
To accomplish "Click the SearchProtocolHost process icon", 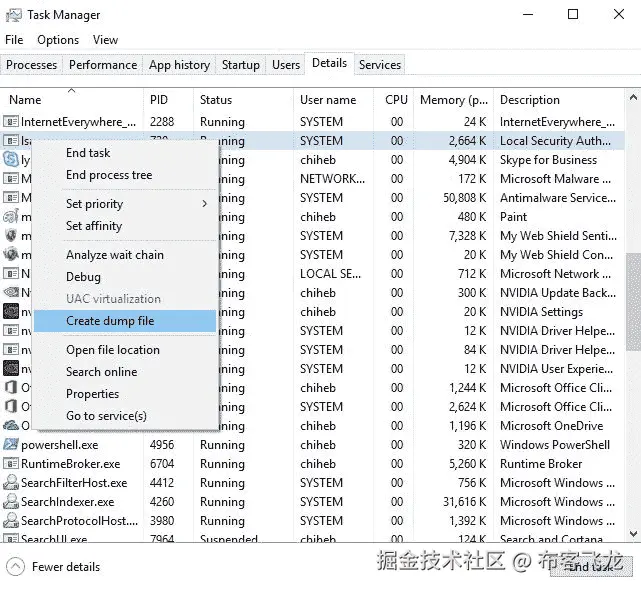I will click(11, 520).
